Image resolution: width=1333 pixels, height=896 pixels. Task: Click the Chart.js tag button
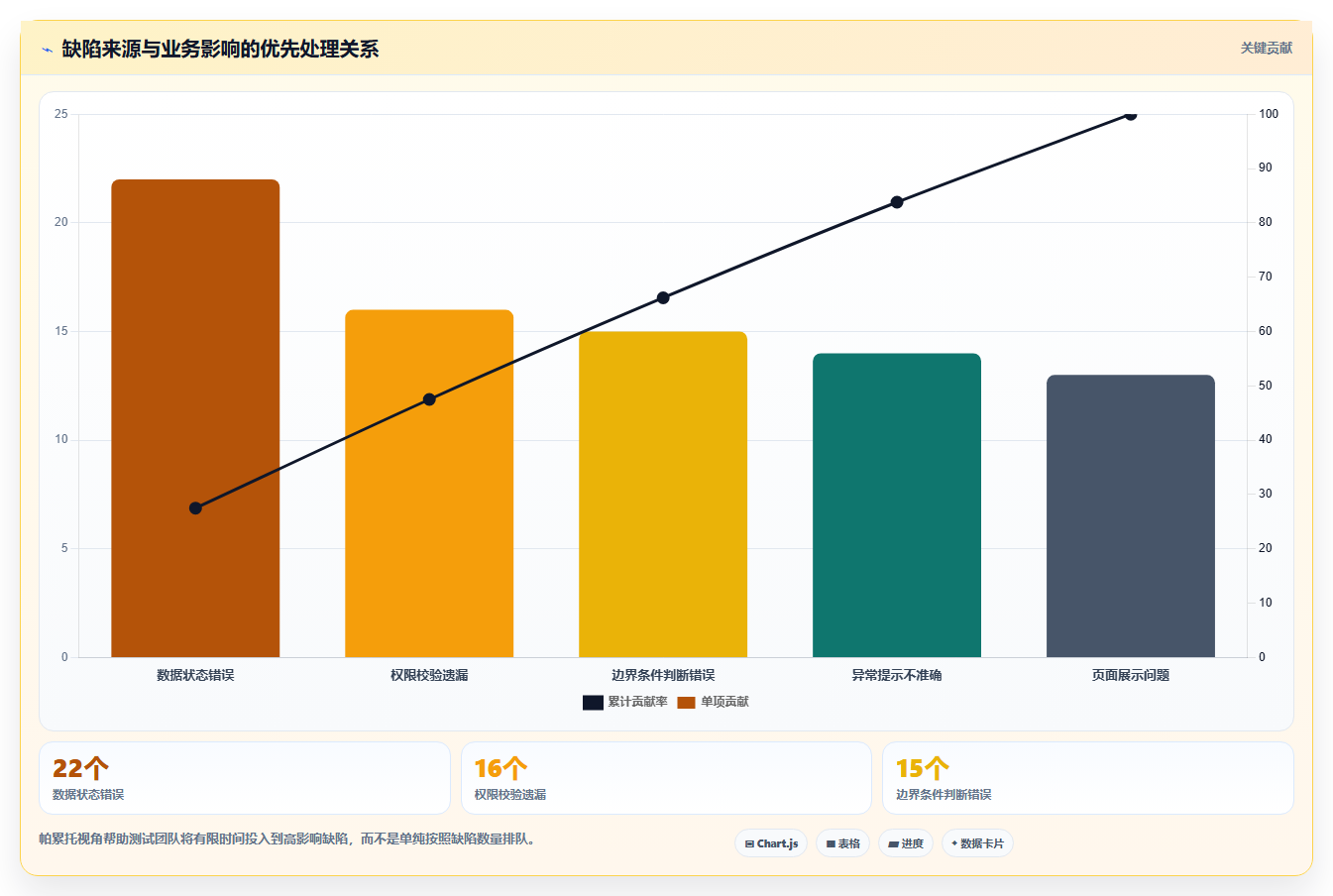click(771, 843)
